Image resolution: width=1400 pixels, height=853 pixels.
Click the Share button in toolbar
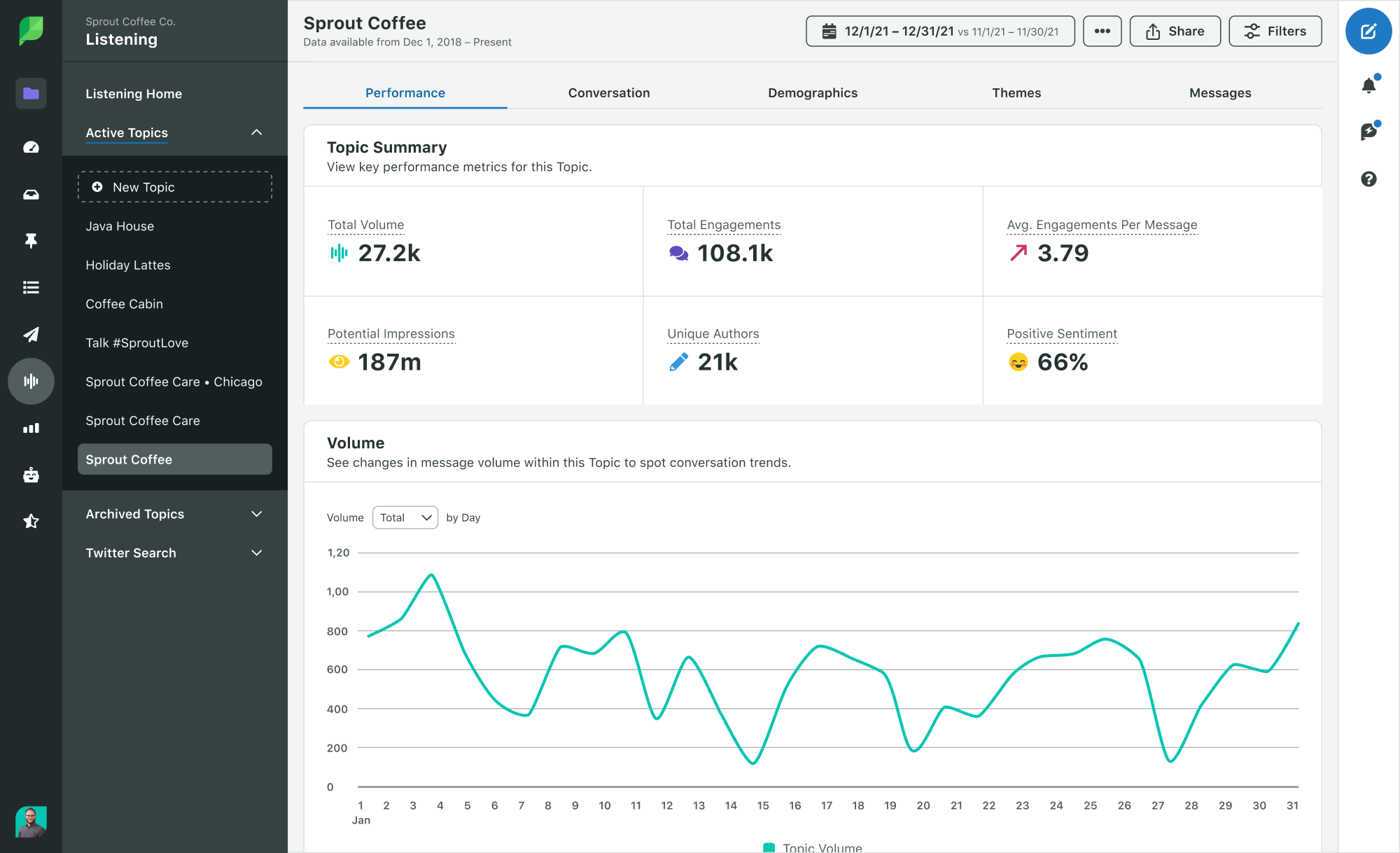1175,31
